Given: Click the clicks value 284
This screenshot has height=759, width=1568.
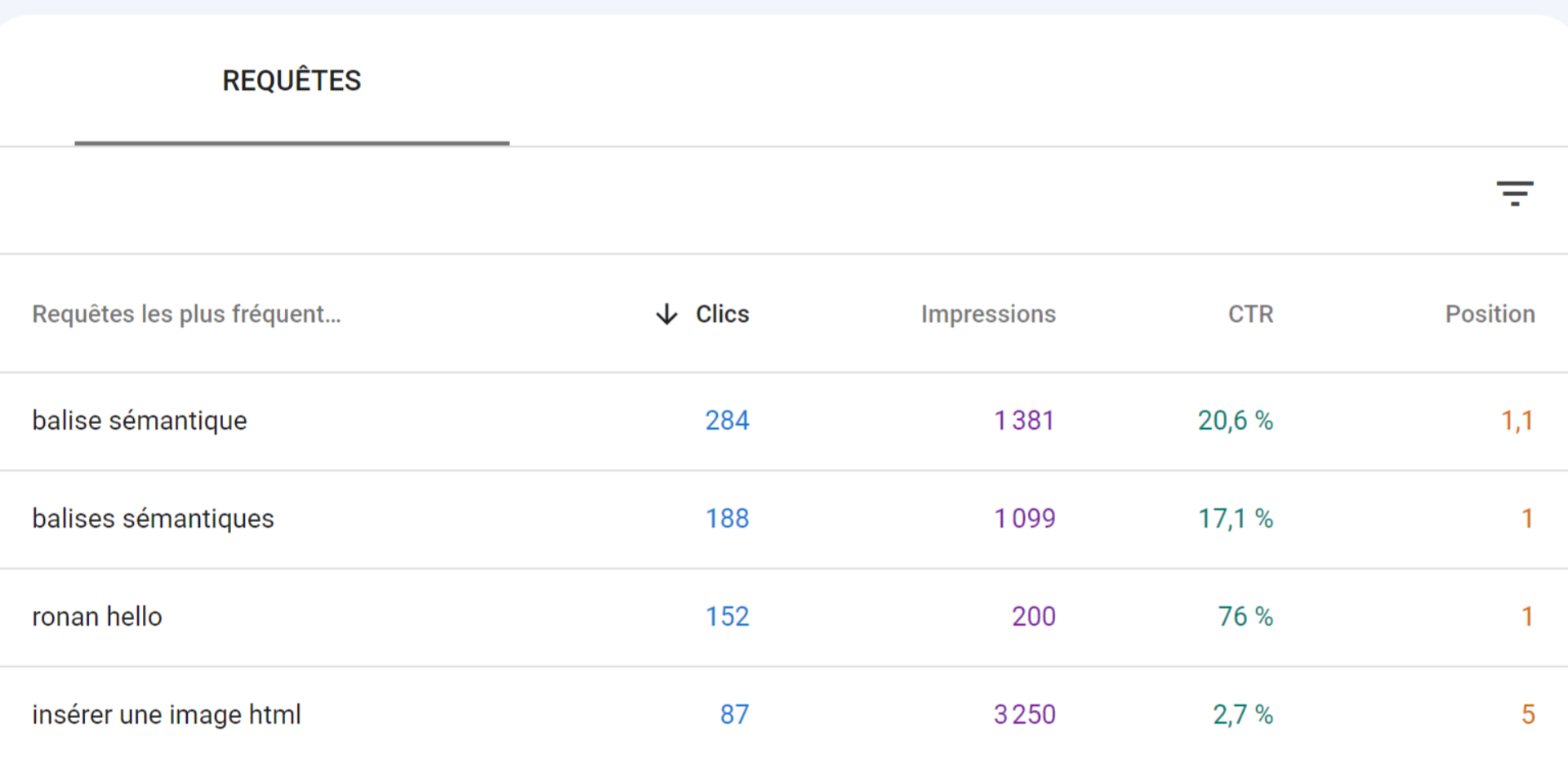Looking at the screenshot, I should point(727,420).
